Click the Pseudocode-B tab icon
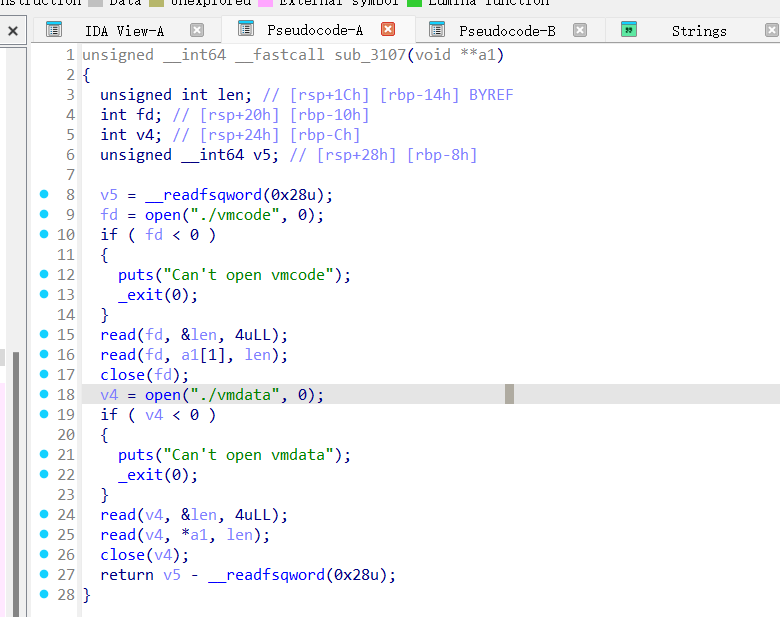 pos(438,30)
